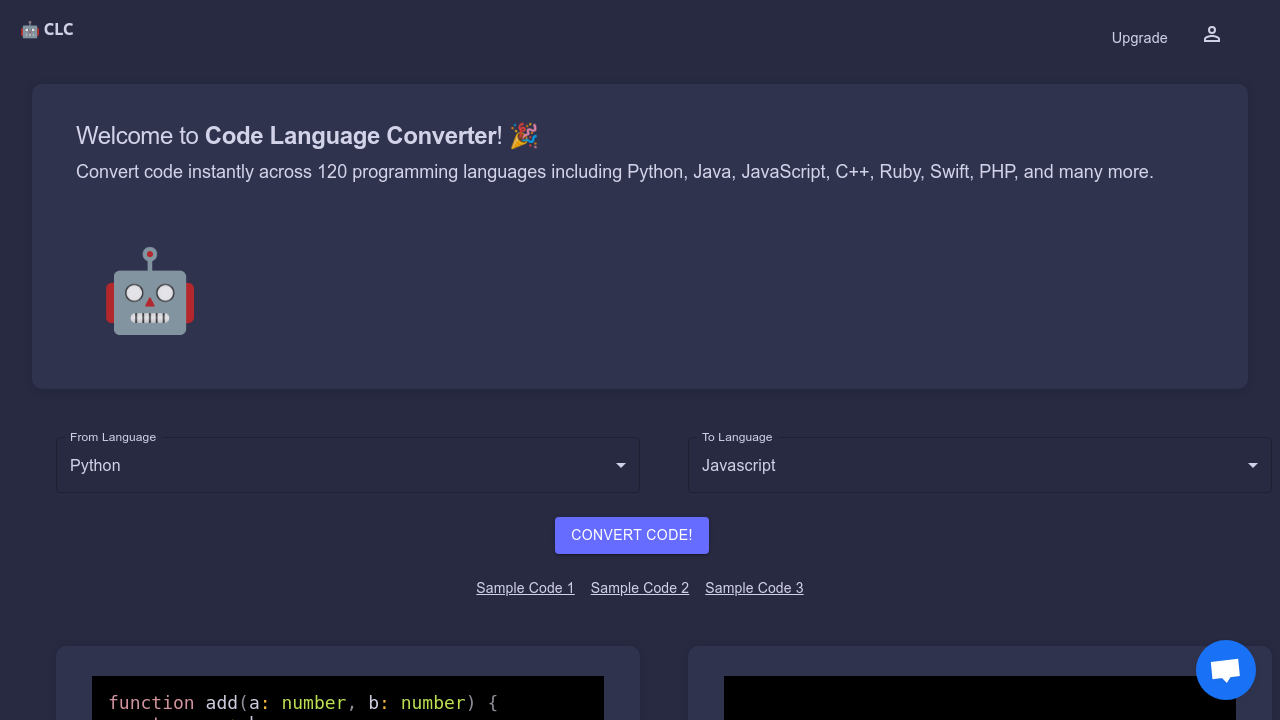Open the To Language dropdown showing Javascript
The image size is (1280, 720).
[x=980, y=465]
